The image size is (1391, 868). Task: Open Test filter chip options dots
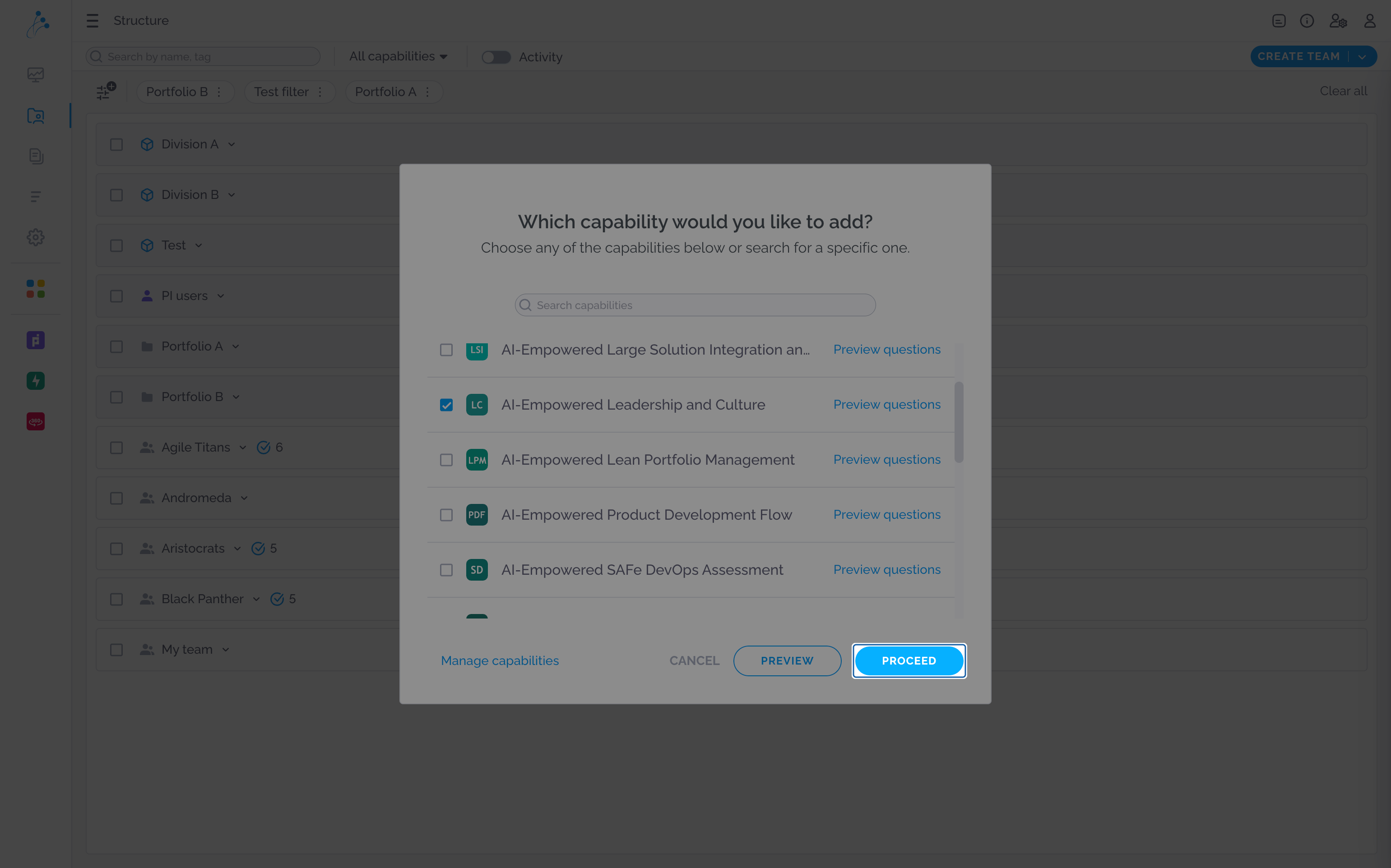tap(320, 92)
